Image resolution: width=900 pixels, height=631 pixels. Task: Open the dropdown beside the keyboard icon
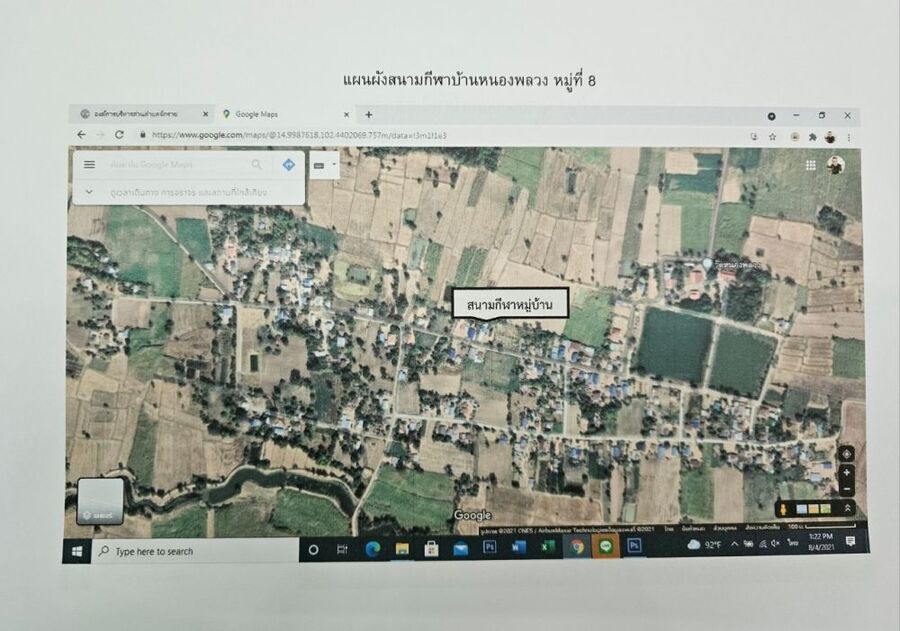pyautogui.click(x=334, y=164)
